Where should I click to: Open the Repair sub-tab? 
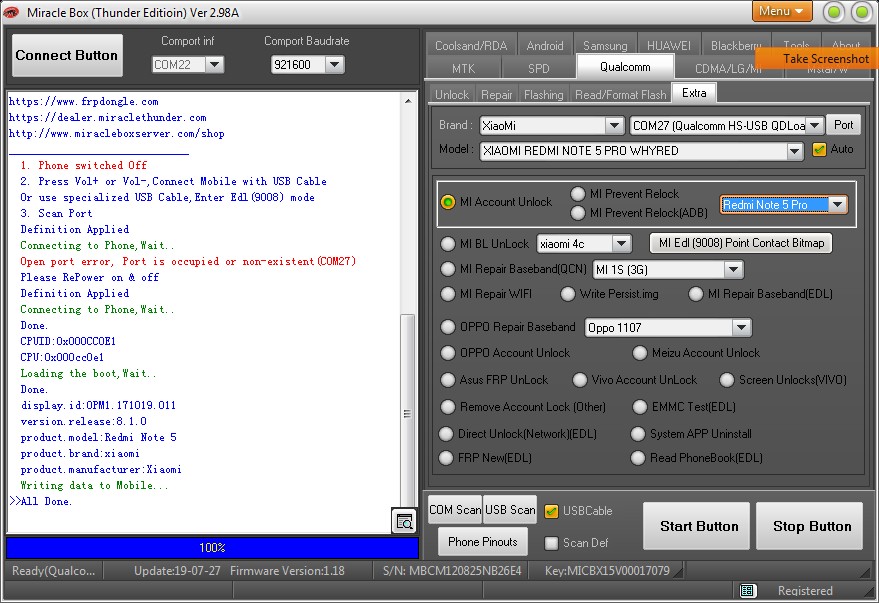click(497, 95)
